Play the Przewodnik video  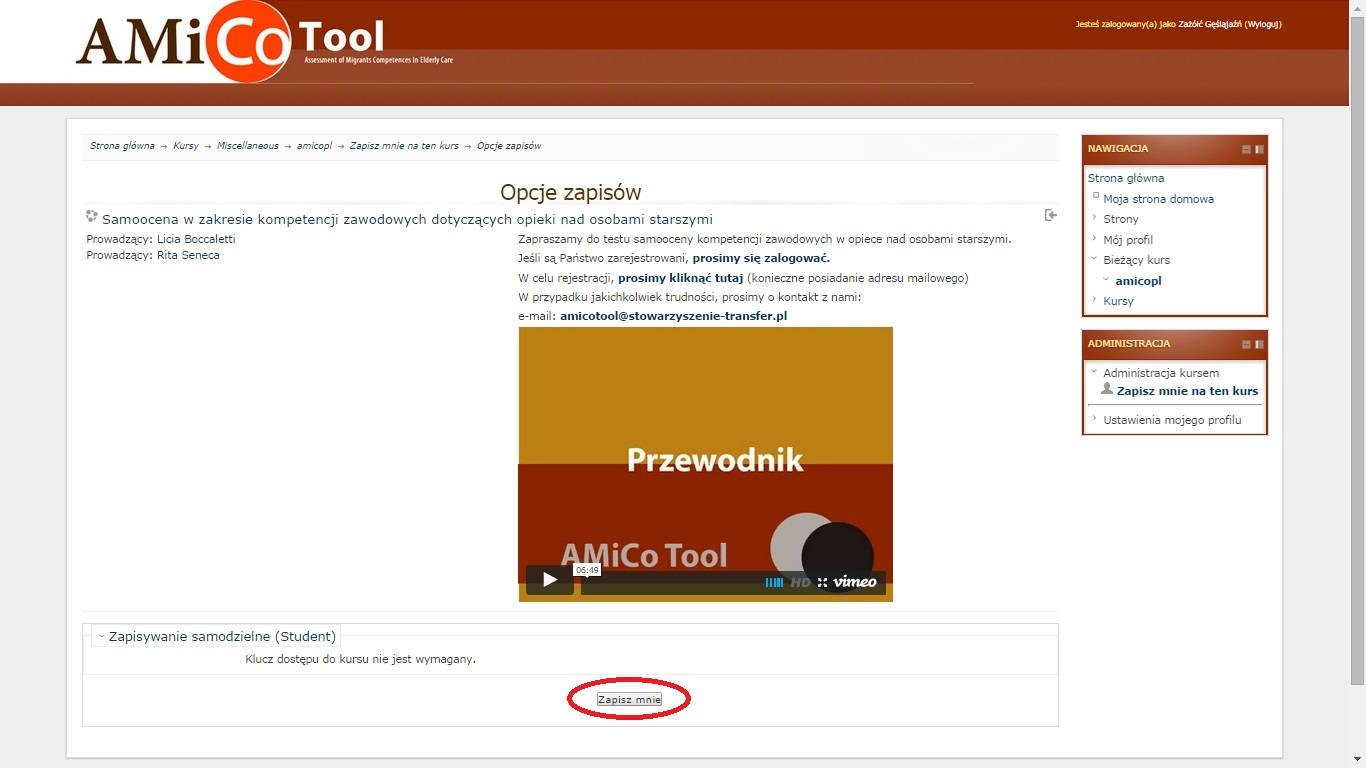[x=550, y=579]
